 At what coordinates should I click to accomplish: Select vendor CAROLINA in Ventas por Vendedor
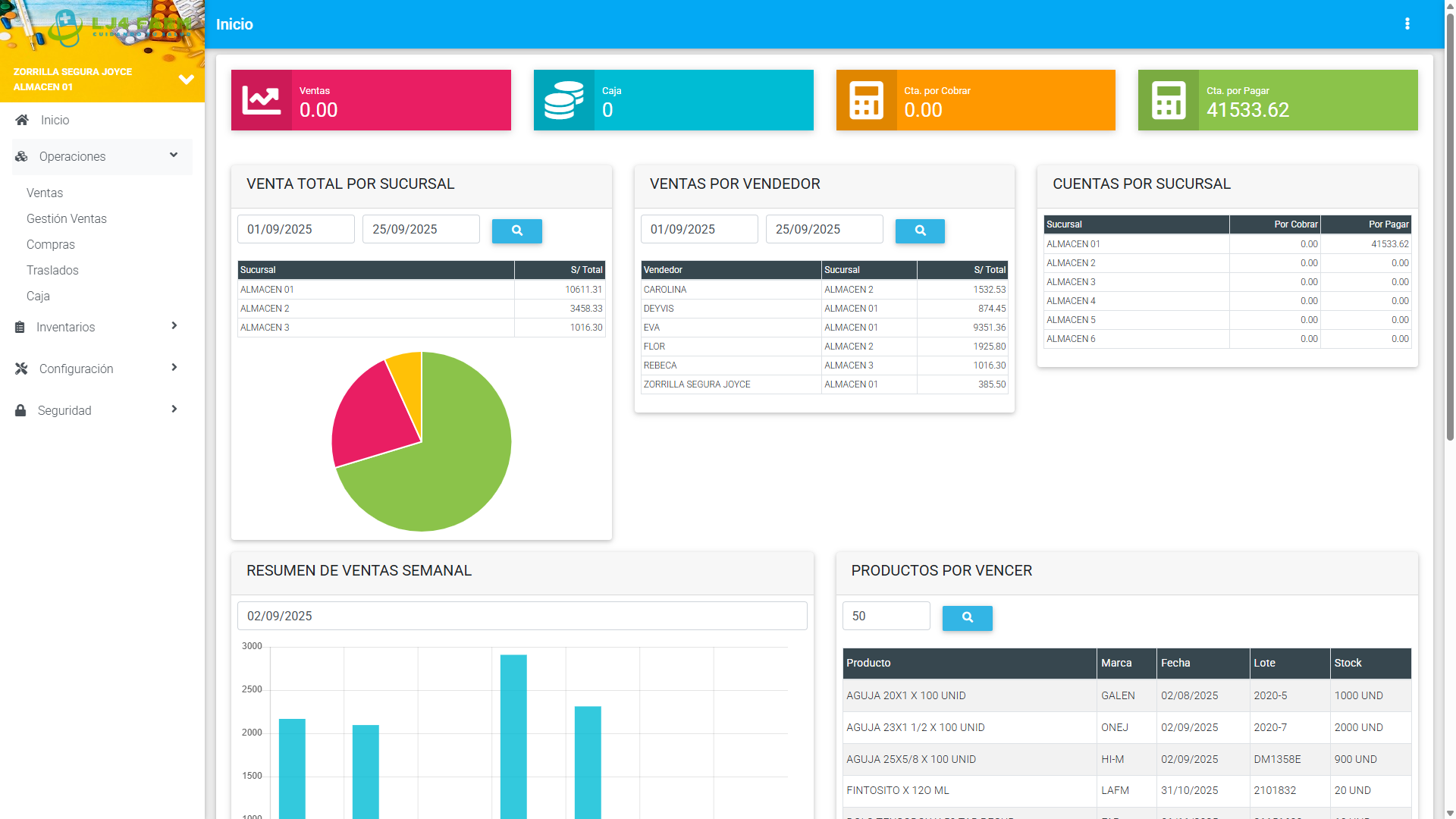(x=665, y=290)
